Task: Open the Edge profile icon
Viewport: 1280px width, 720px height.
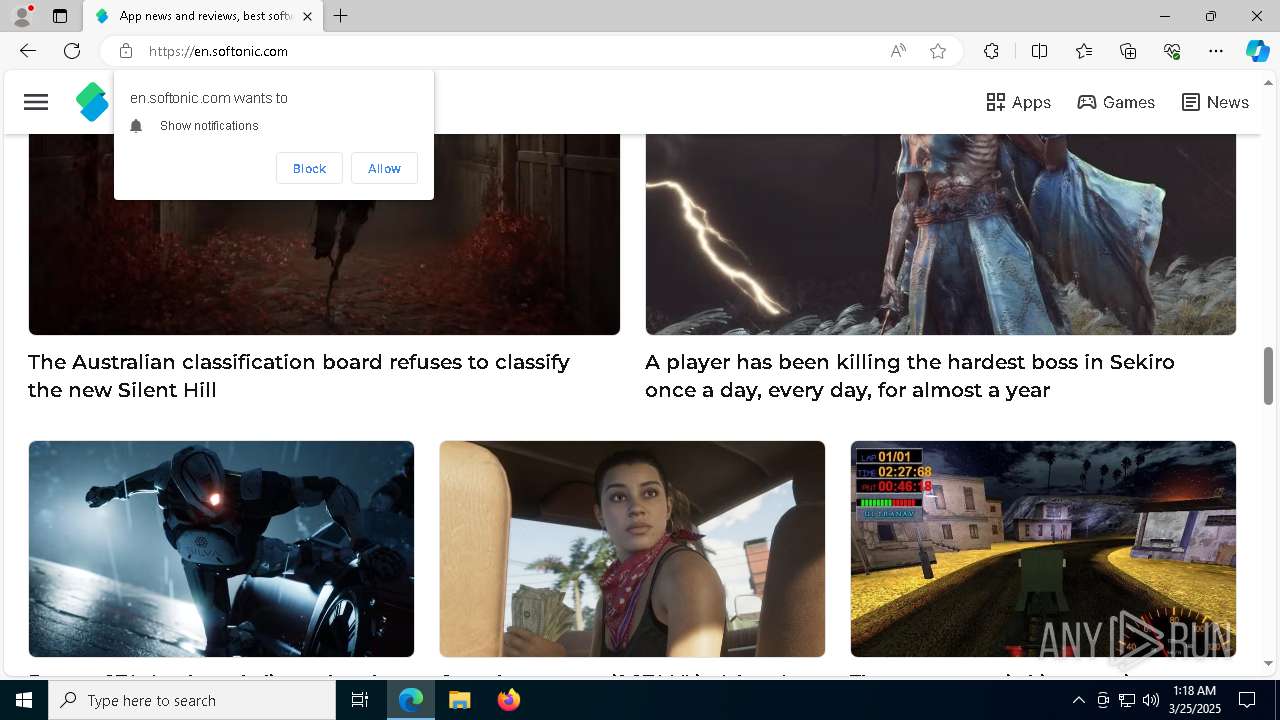Action: tap(22, 16)
